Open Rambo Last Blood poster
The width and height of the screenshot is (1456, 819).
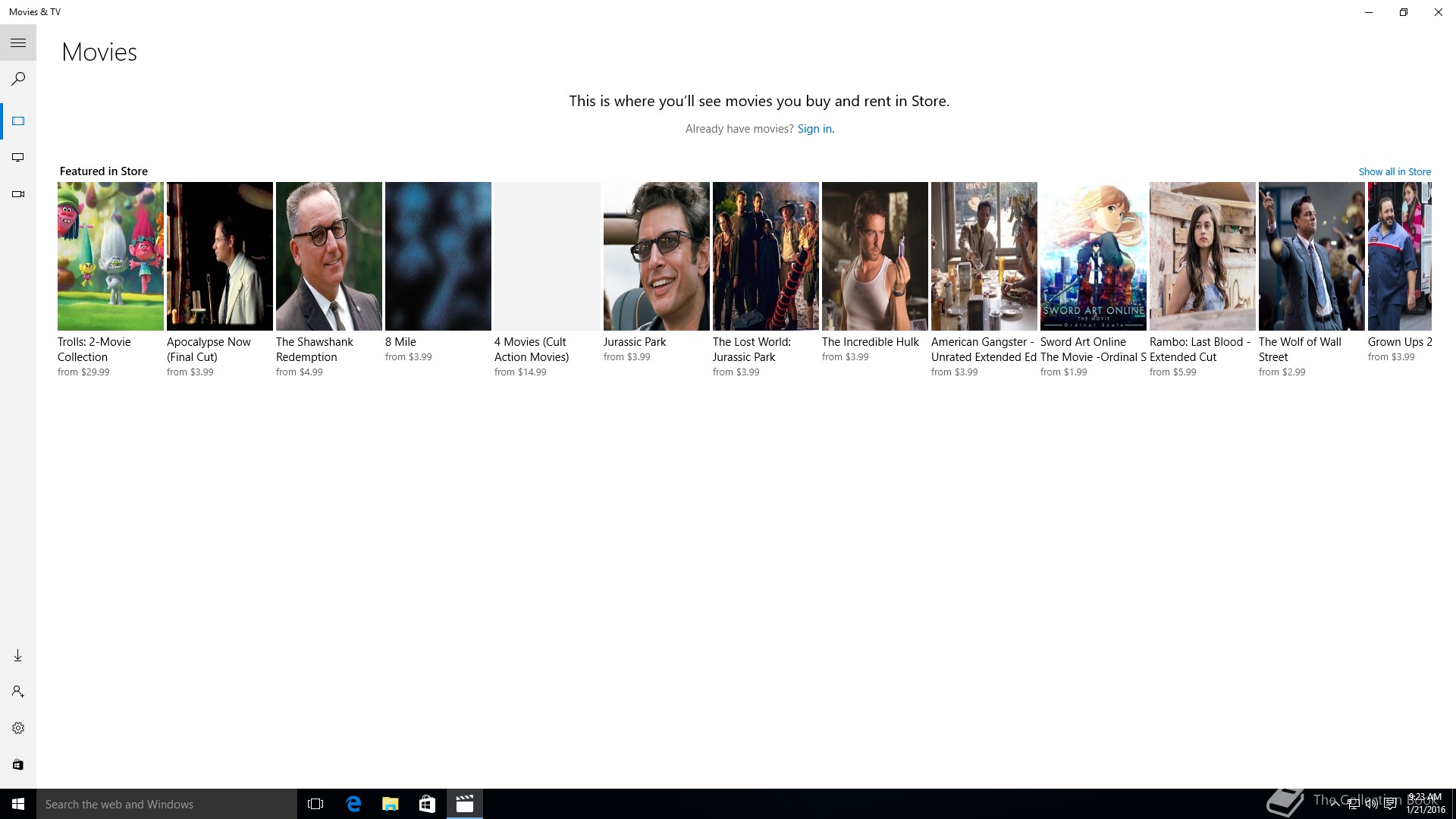1203,256
